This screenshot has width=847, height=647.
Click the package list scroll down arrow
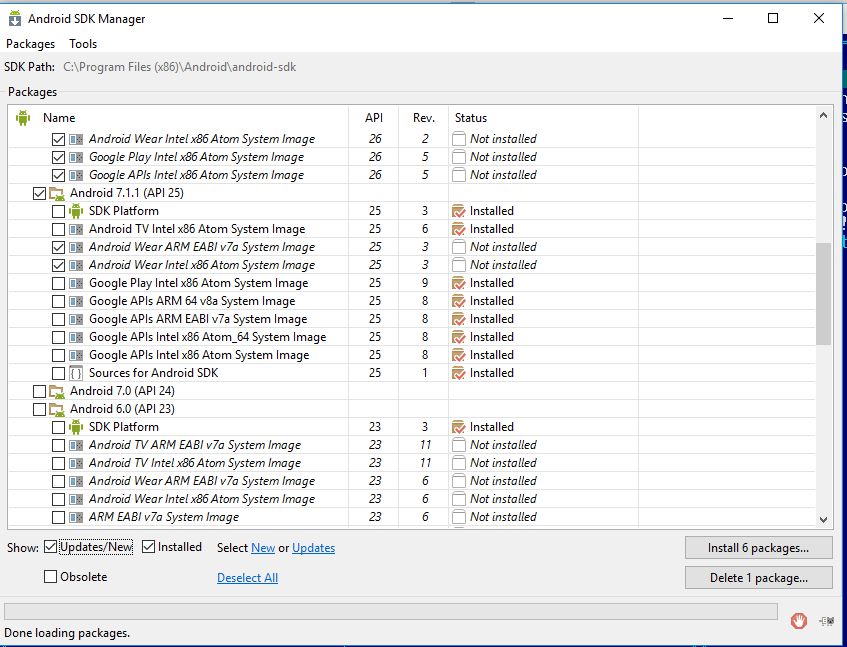pos(823,519)
